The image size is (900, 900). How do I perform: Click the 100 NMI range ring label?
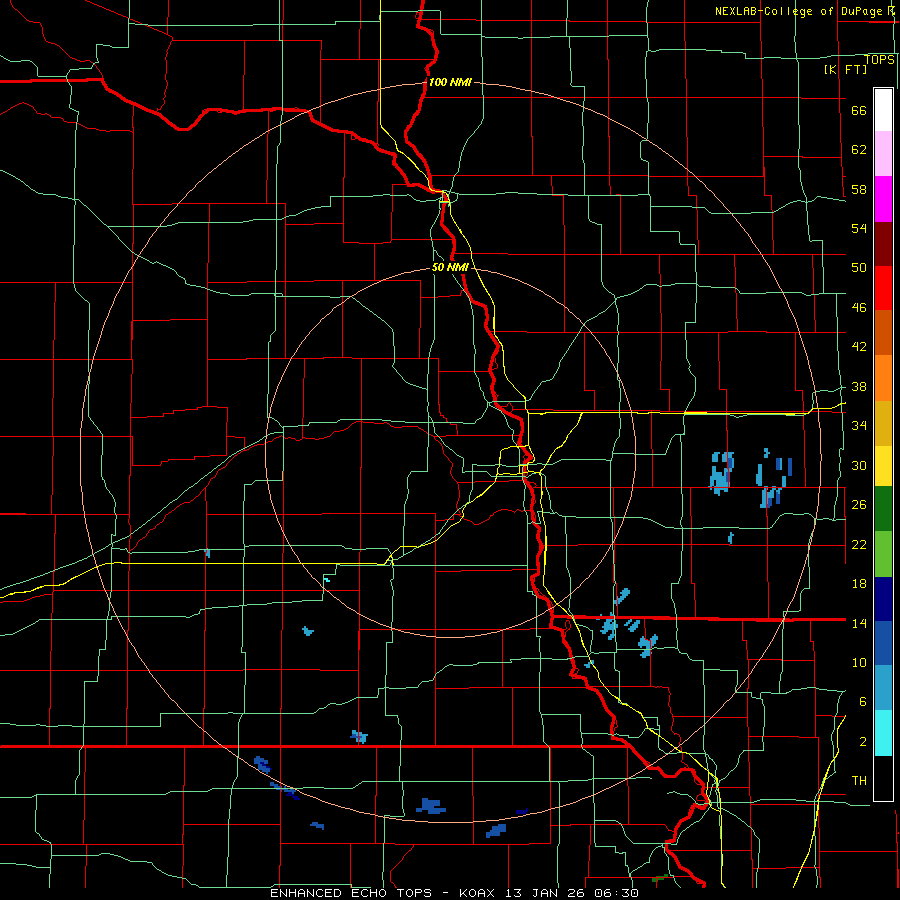point(450,82)
